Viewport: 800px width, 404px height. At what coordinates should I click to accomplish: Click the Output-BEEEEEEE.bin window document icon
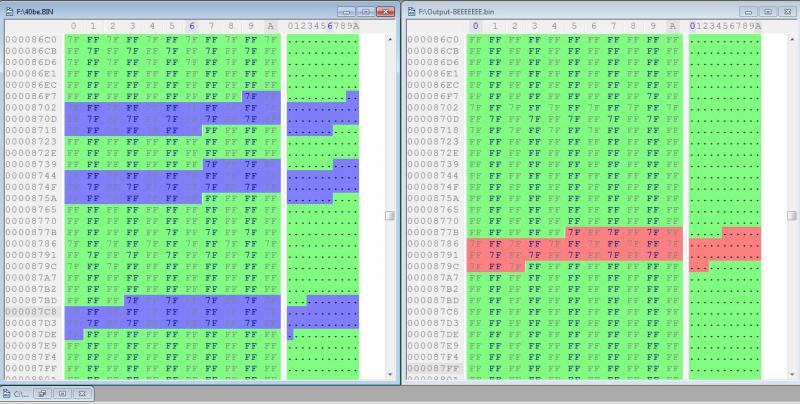[x=410, y=9]
